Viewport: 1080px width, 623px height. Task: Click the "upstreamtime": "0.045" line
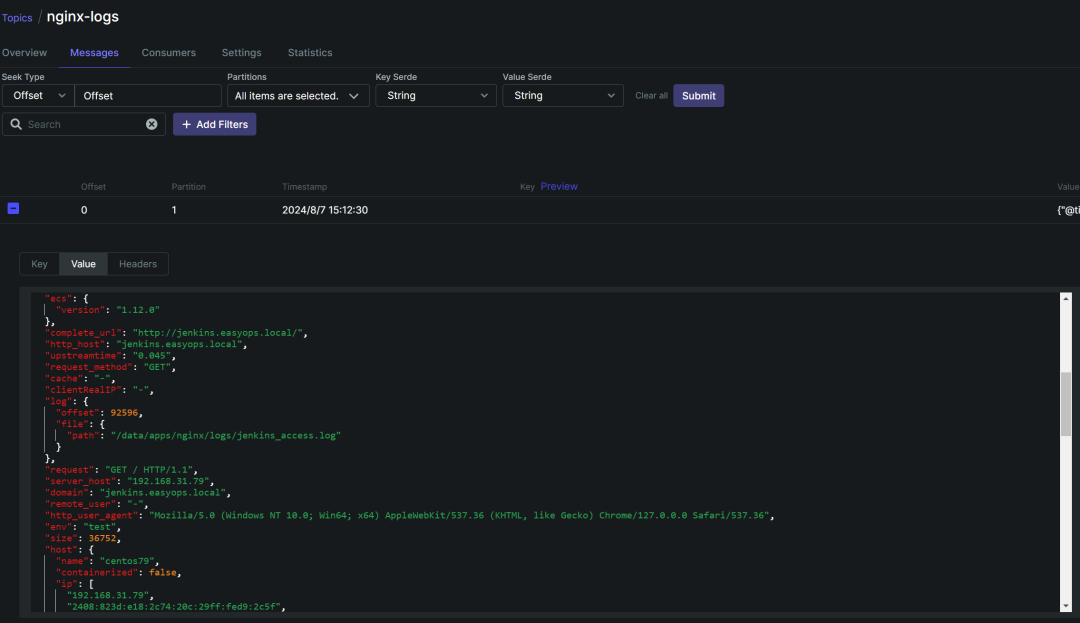point(110,355)
